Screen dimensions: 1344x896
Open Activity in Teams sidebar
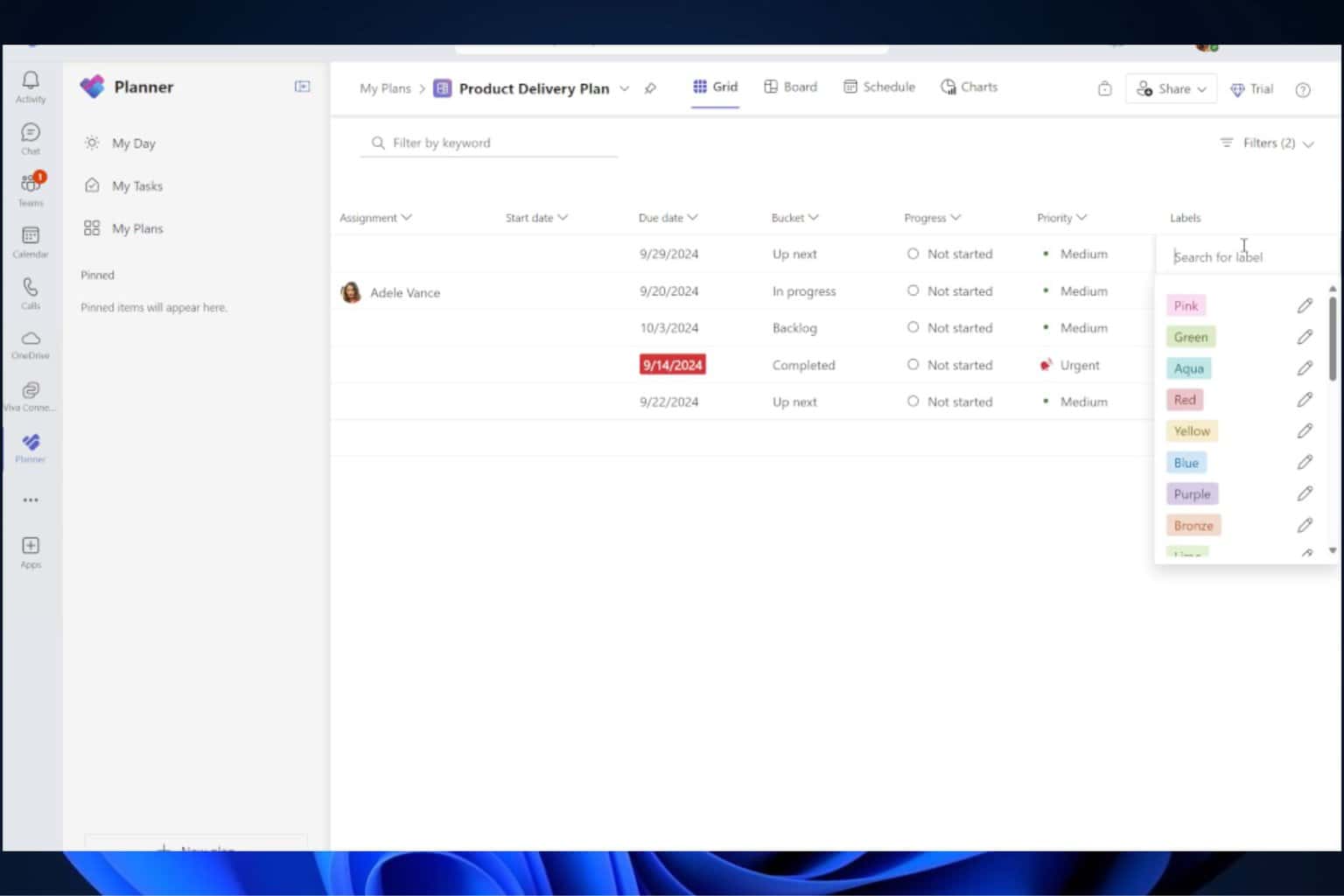(x=31, y=87)
